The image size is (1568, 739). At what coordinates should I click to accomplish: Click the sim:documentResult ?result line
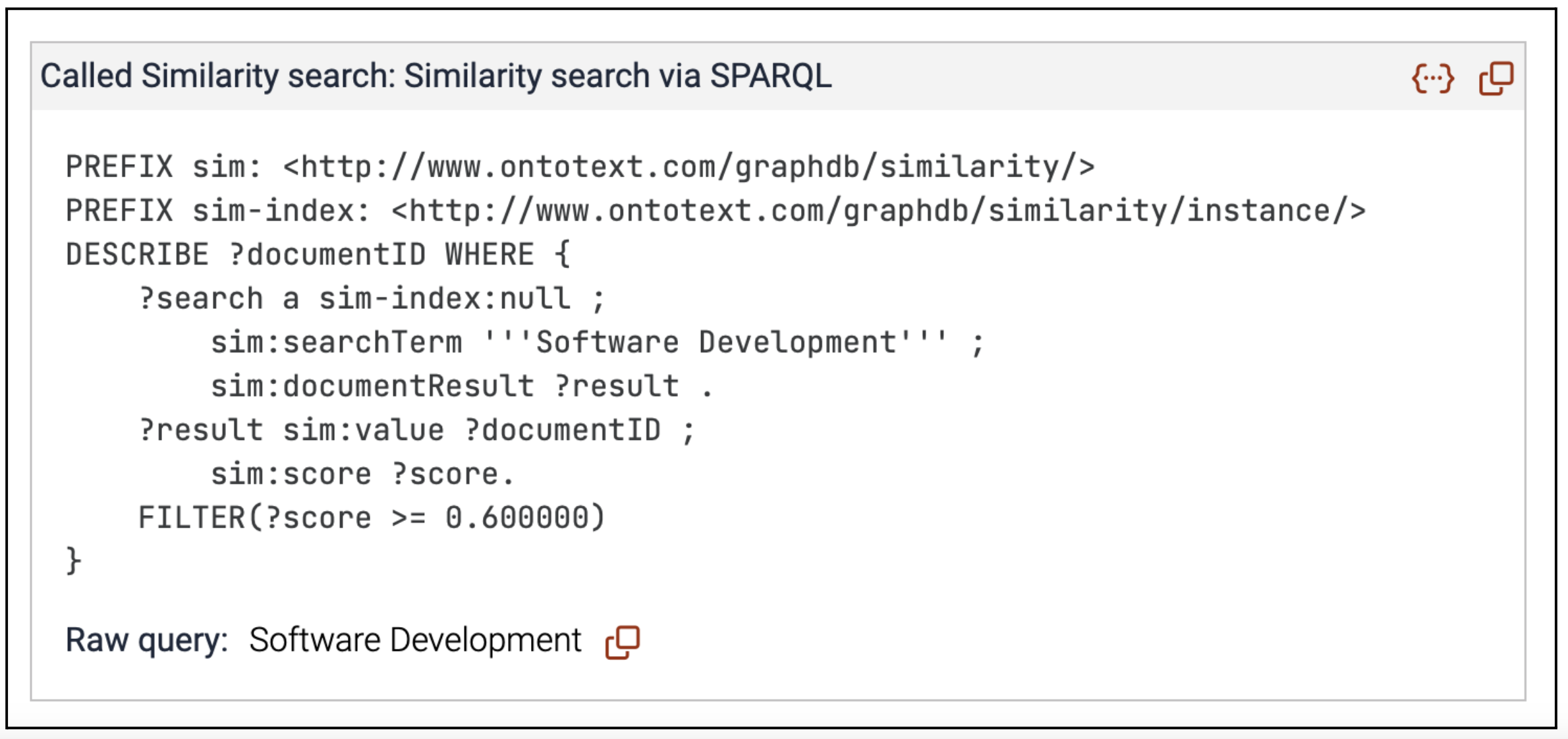tap(462, 387)
